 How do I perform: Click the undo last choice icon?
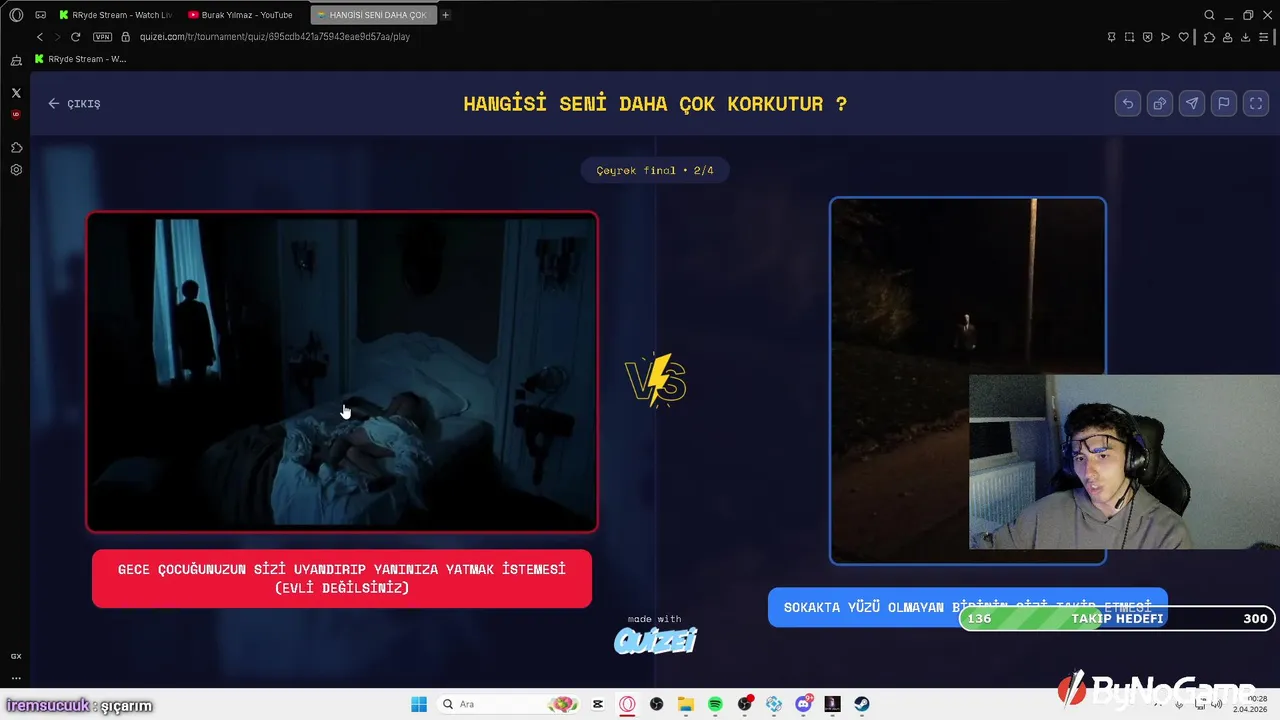tap(1128, 103)
